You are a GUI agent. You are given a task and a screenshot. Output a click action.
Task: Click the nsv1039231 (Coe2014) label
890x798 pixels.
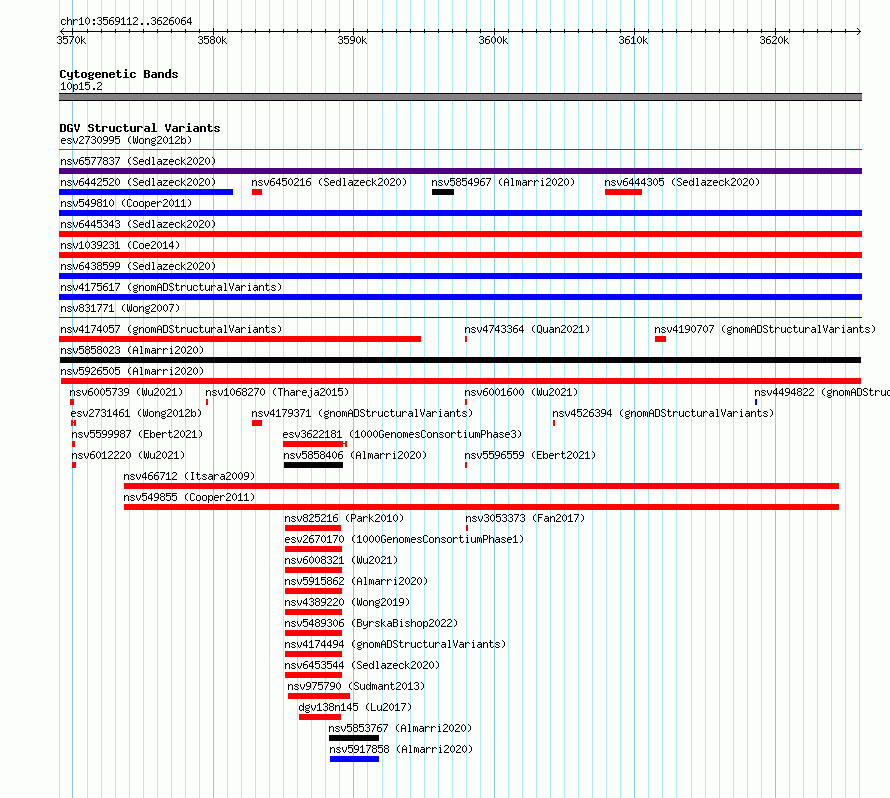point(120,245)
